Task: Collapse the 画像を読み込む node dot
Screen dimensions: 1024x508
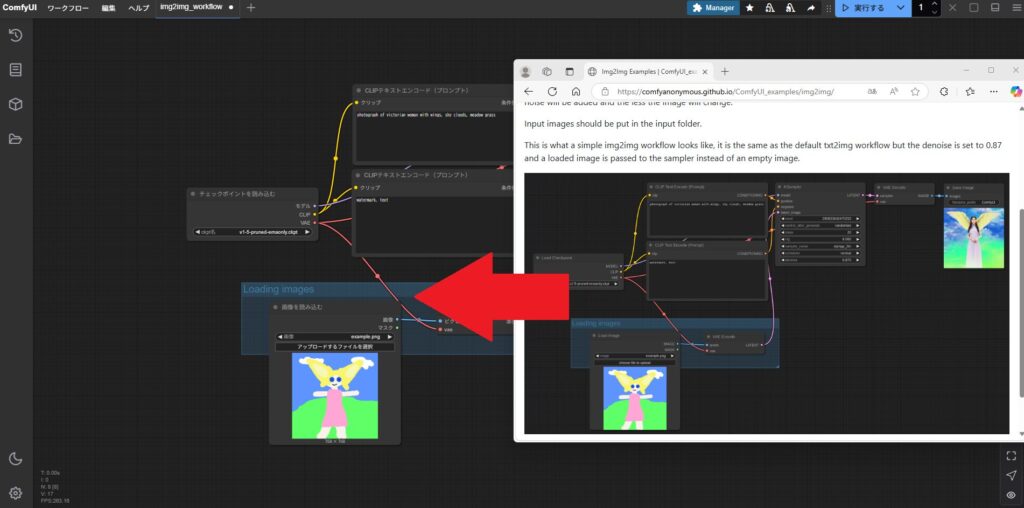Action: [276, 307]
